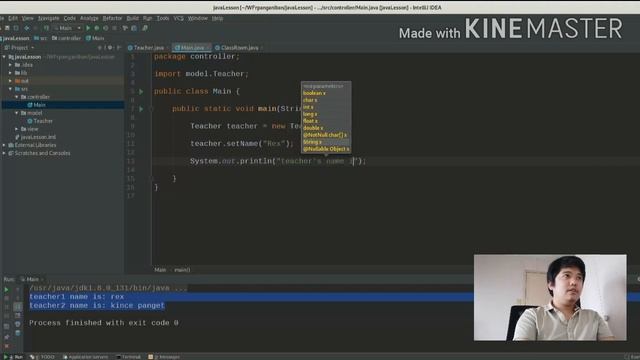Click the Debug bug icon in toolbar
The image size is (640, 360).
point(97,28)
